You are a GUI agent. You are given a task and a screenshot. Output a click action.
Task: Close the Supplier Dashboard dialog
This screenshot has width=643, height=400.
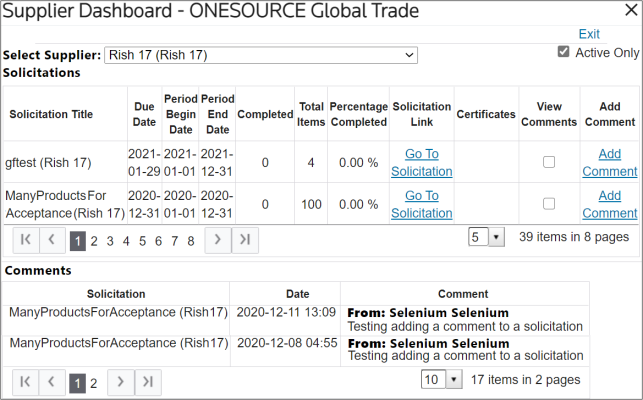(631, 10)
